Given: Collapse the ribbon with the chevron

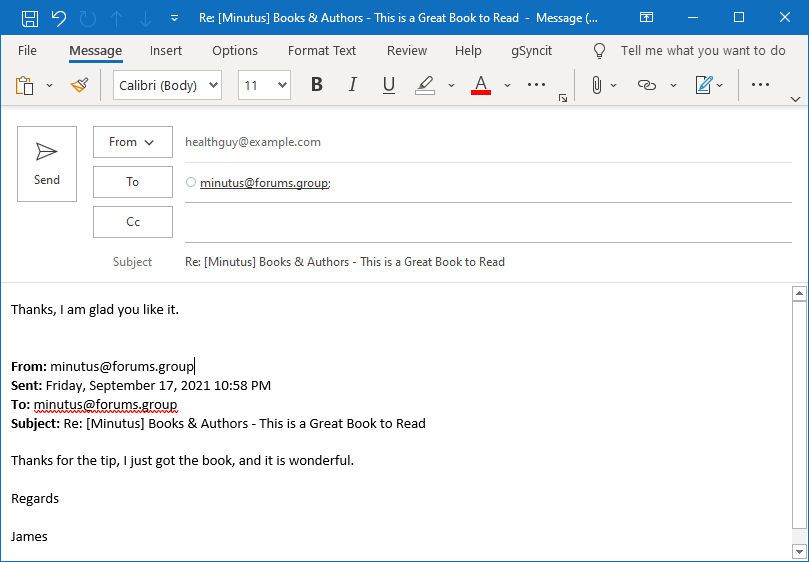Looking at the screenshot, I should (795, 99).
